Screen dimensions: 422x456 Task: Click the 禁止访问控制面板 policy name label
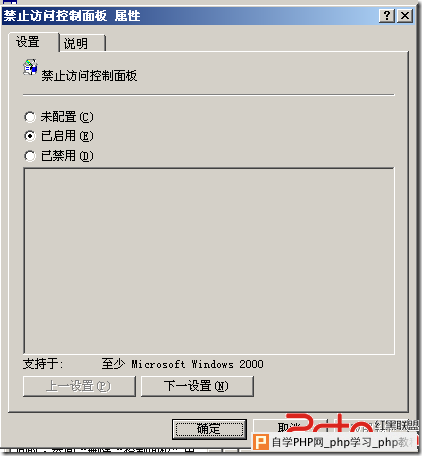(x=89, y=76)
